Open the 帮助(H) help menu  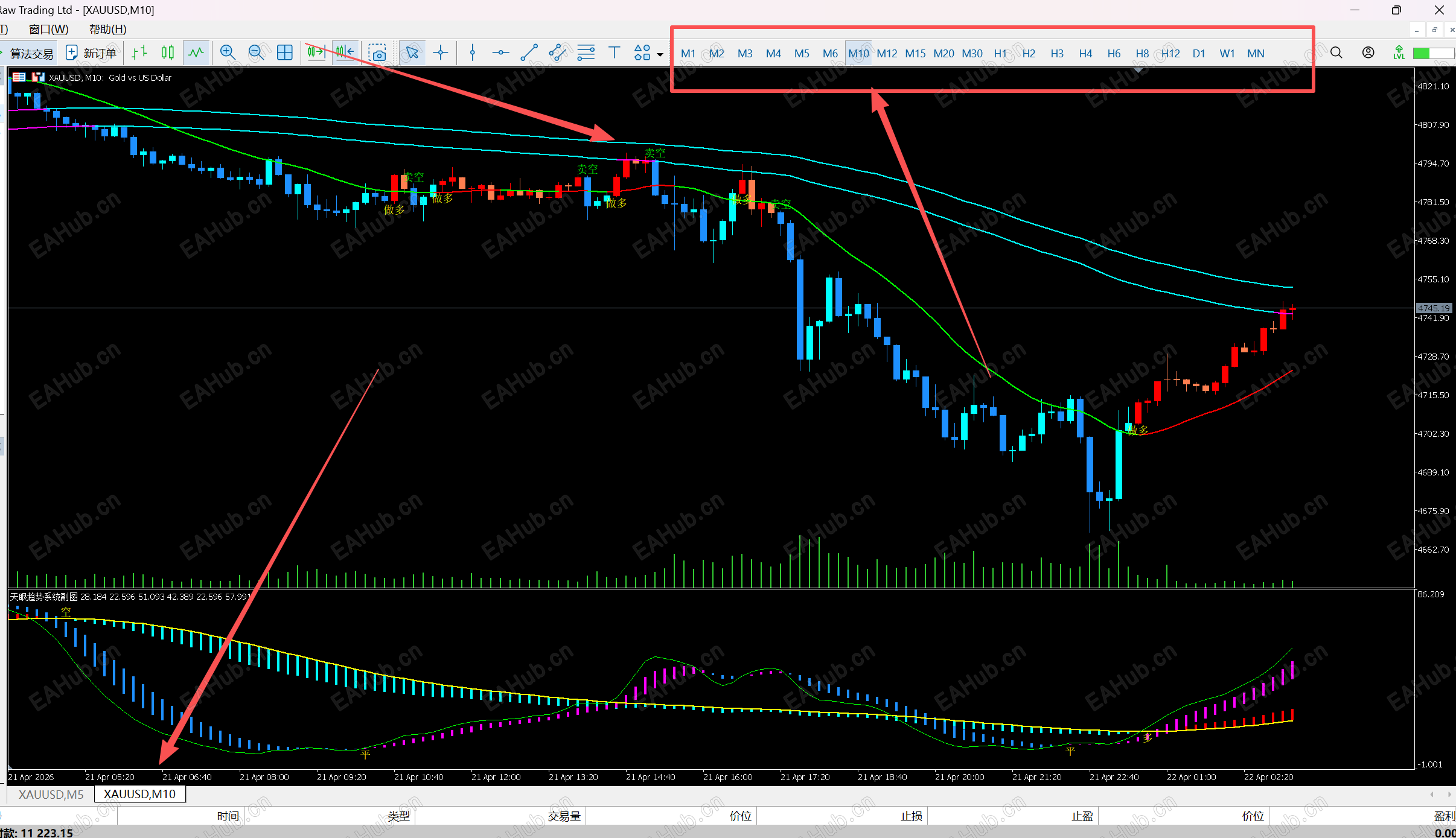coord(107,29)
